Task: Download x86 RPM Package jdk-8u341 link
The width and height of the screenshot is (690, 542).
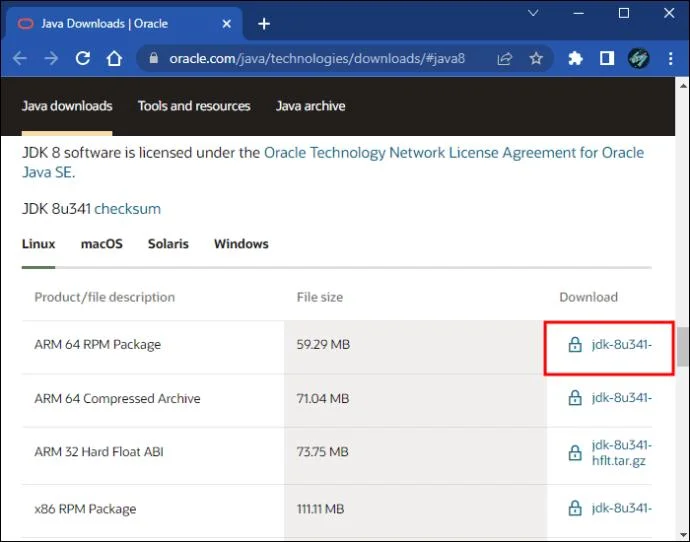Action: pos(621,508)
